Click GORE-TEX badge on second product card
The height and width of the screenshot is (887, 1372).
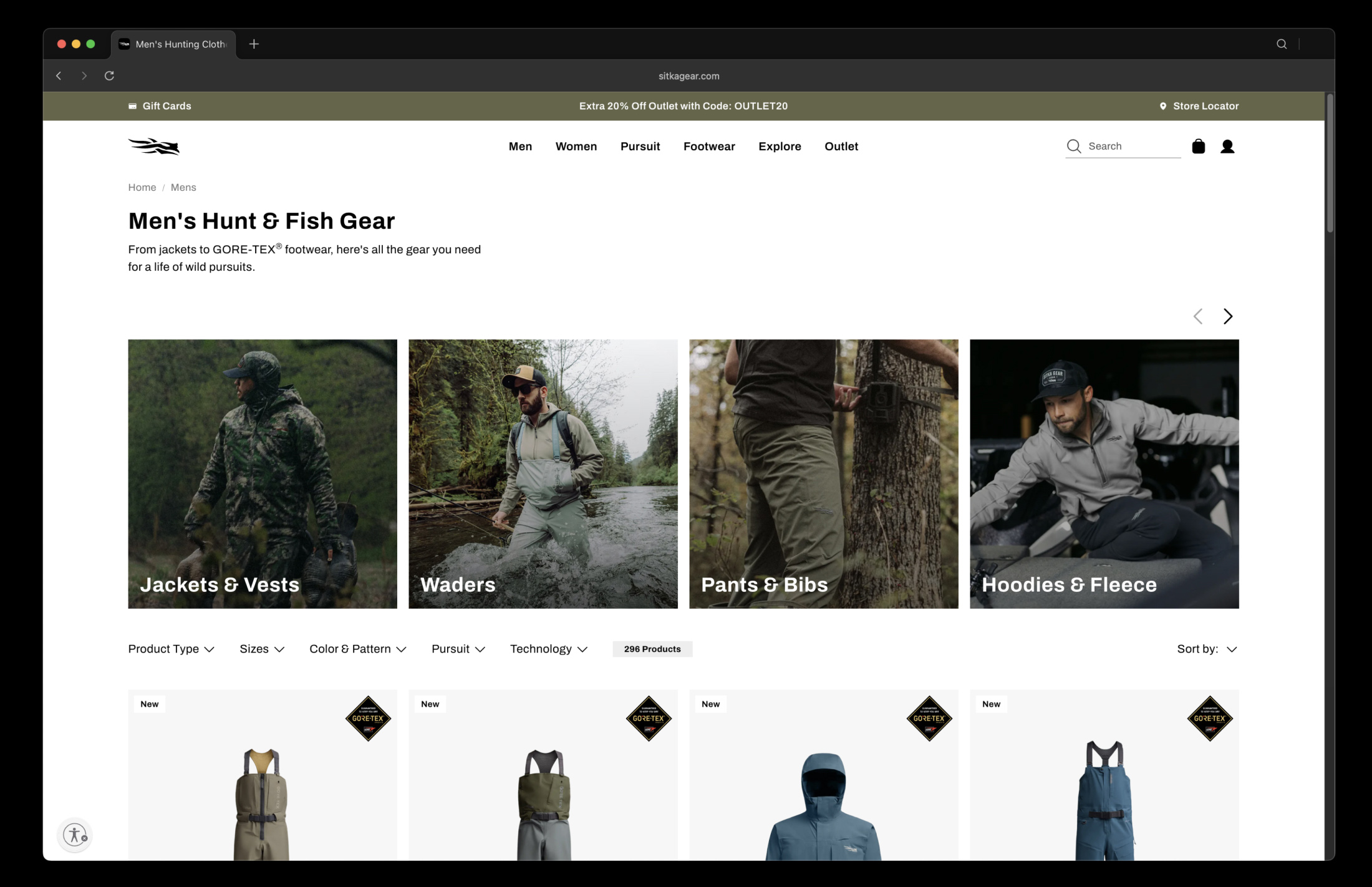pyautogui.click(x=649, y=719)
